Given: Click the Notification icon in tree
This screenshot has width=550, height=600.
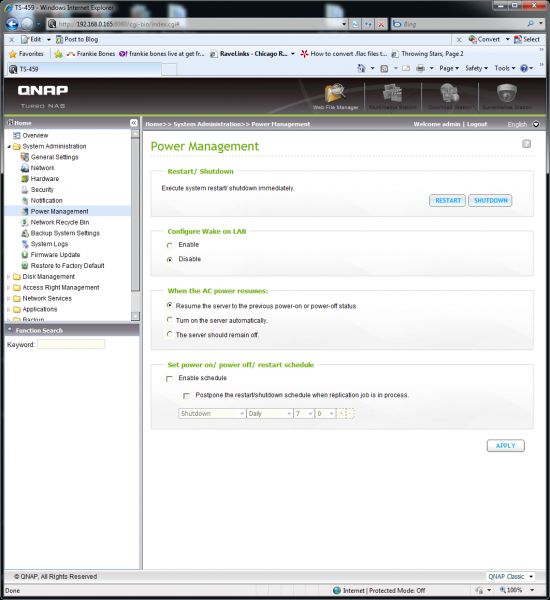Looking at the screenshot, I should point(25,201).
